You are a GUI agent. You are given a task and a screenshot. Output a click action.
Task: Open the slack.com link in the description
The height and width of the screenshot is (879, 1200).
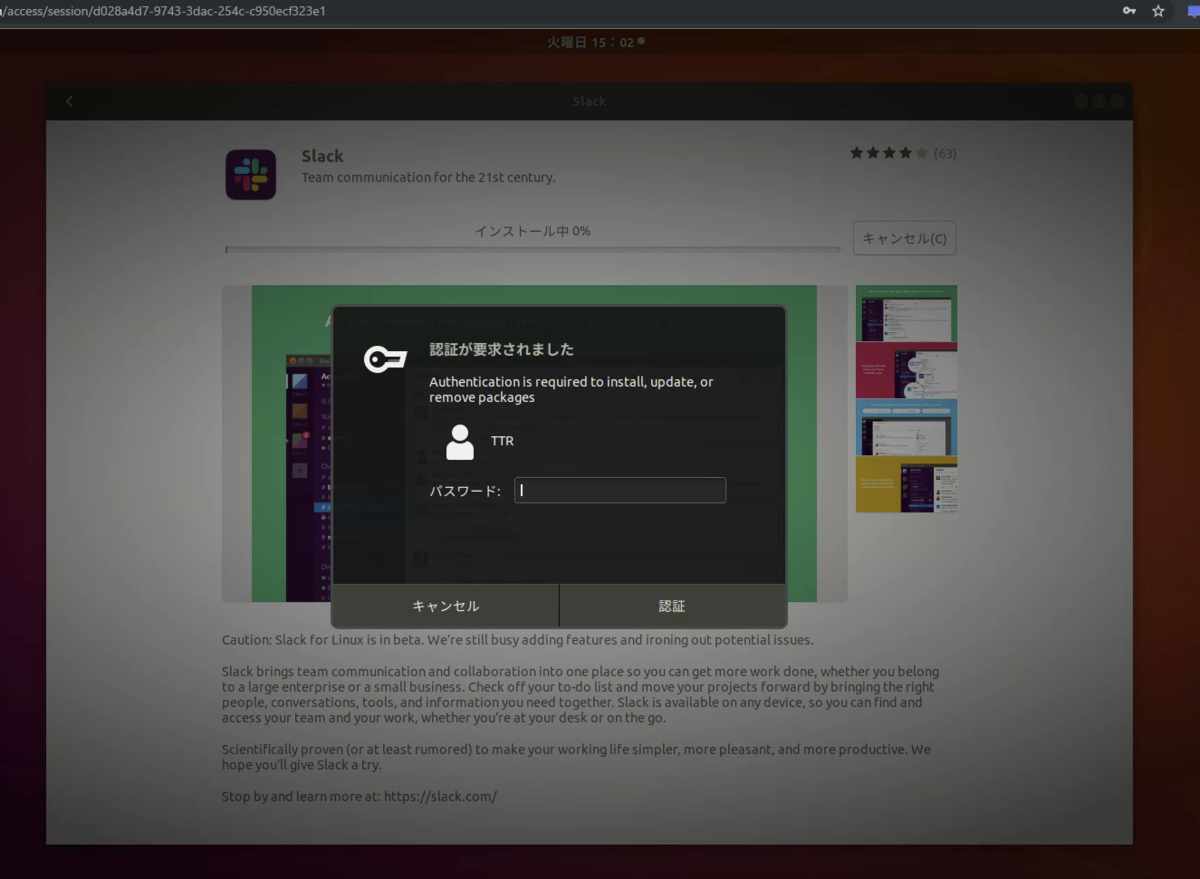(x=439, y=796)
